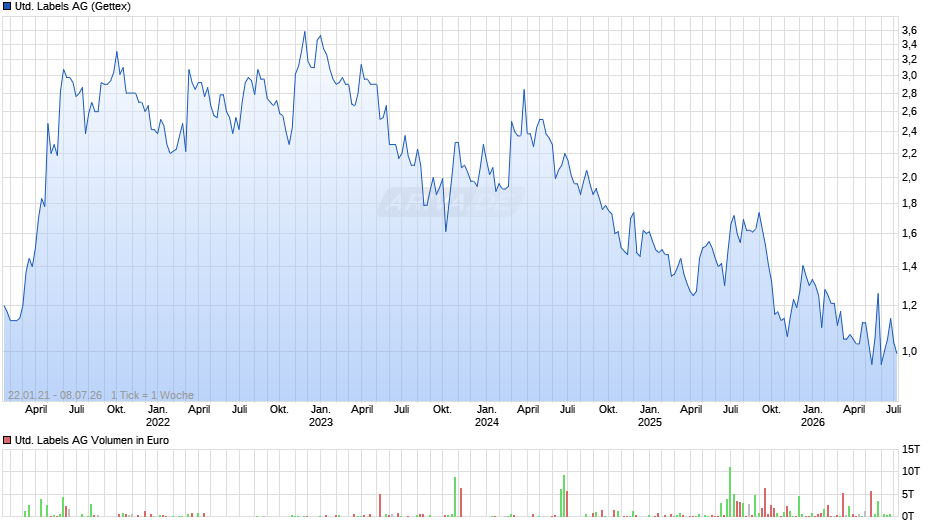Click the 1,2 price axis label
This screenshot has height=526, width=940.
[909, 305]
